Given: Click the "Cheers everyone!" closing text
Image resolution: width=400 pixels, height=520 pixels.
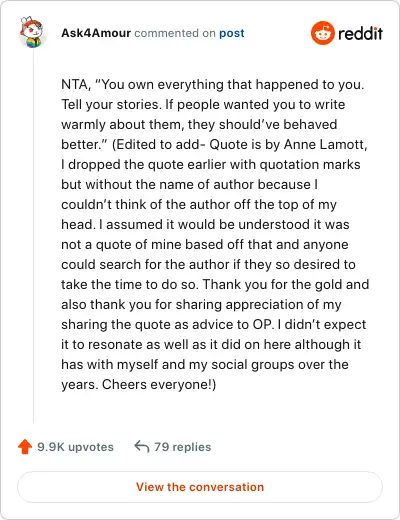Looking at the screenshot, I should (x=157, y=385).
